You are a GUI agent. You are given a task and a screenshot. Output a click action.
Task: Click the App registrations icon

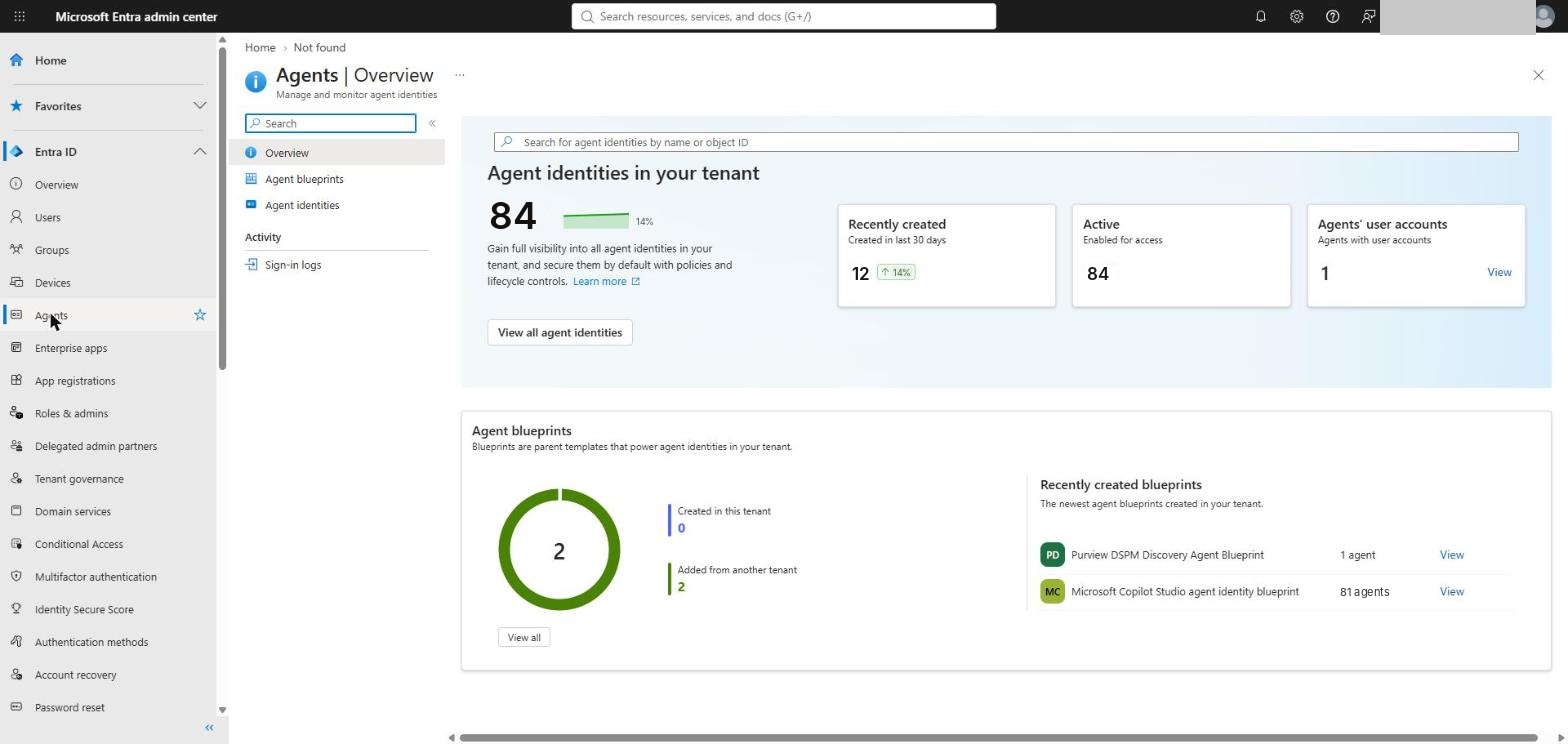click(x=16, y=380)
